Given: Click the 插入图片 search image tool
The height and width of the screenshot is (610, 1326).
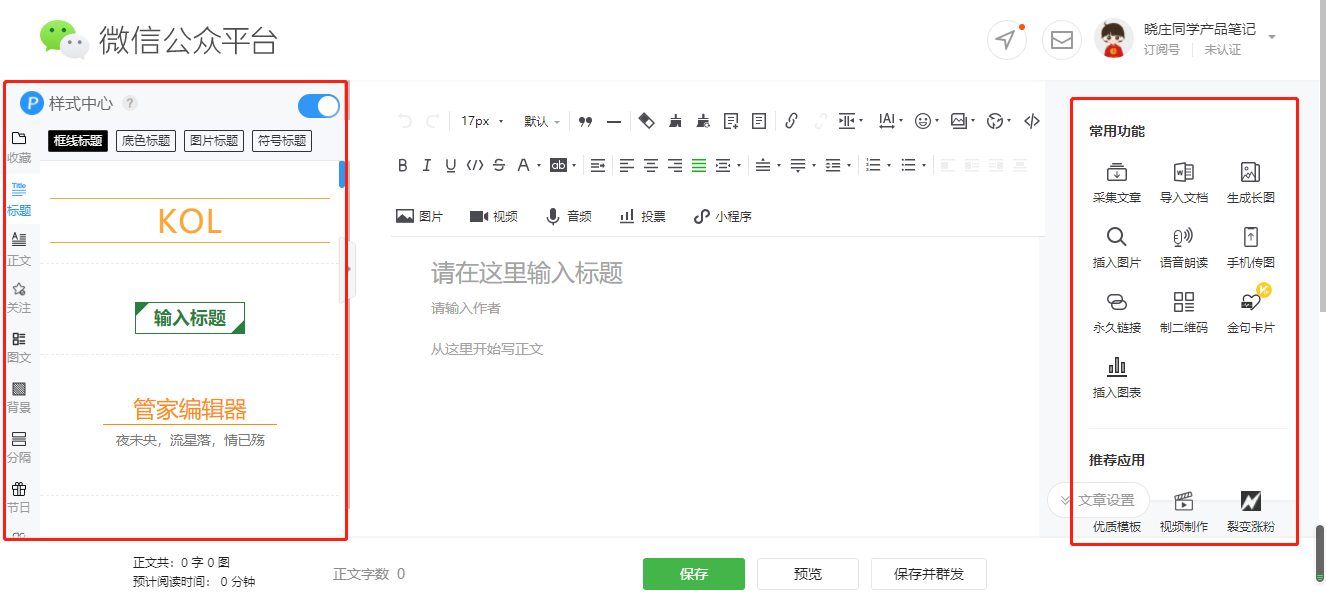Looking at the screenshot, I should [1117, 248].
